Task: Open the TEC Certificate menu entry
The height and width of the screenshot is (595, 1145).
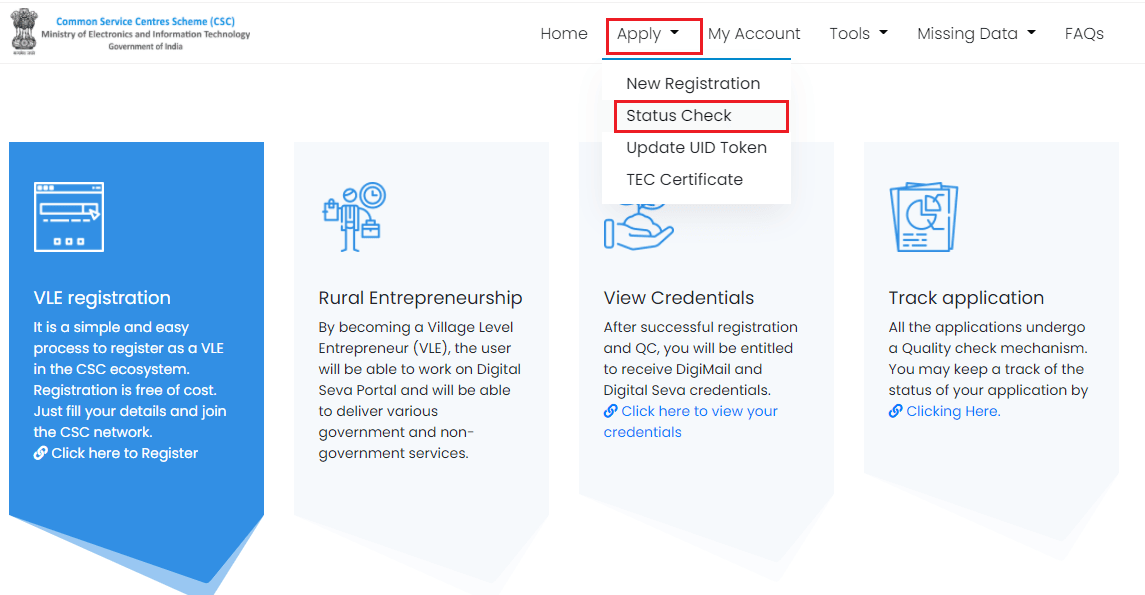Action: pyautogui.click(x=684, y=180)
